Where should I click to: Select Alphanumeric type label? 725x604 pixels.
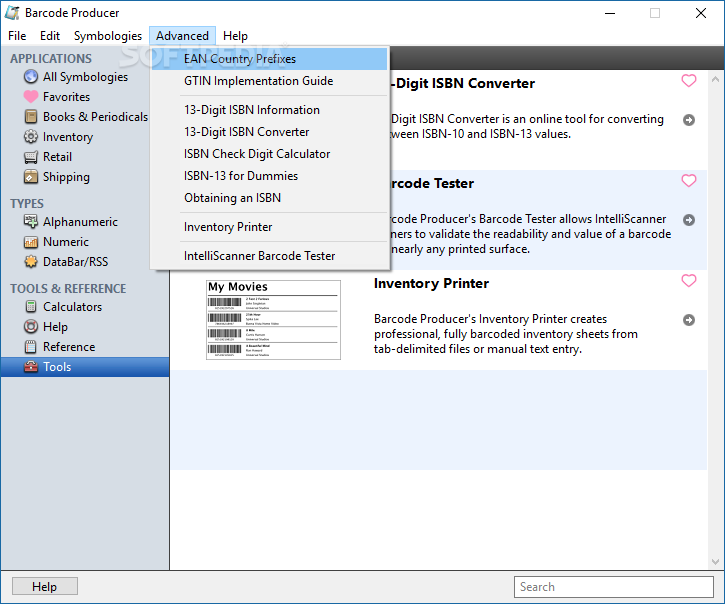pyautogui.click(x=80, y=222)
